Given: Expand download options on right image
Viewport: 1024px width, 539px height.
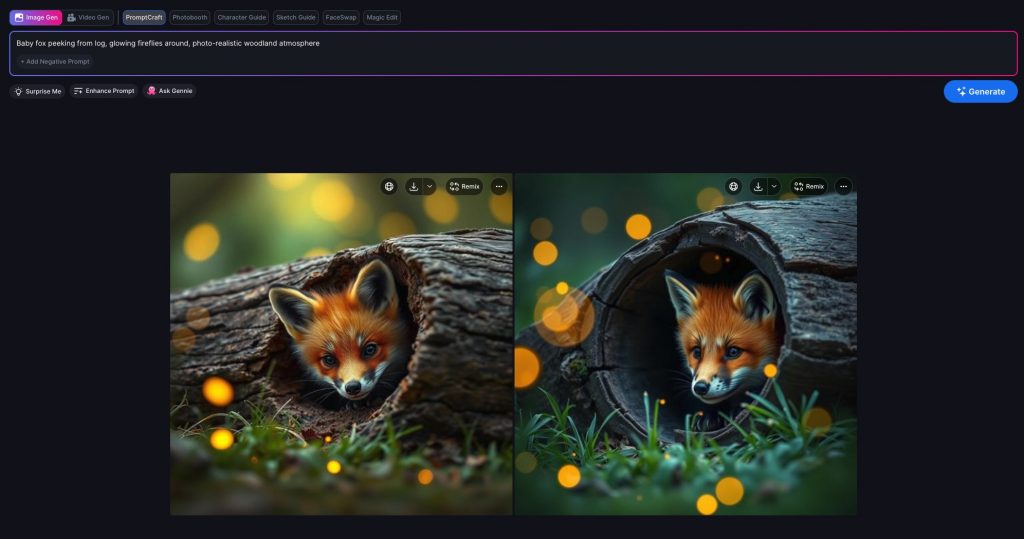Looking at the screenshot, I should 774,186.
